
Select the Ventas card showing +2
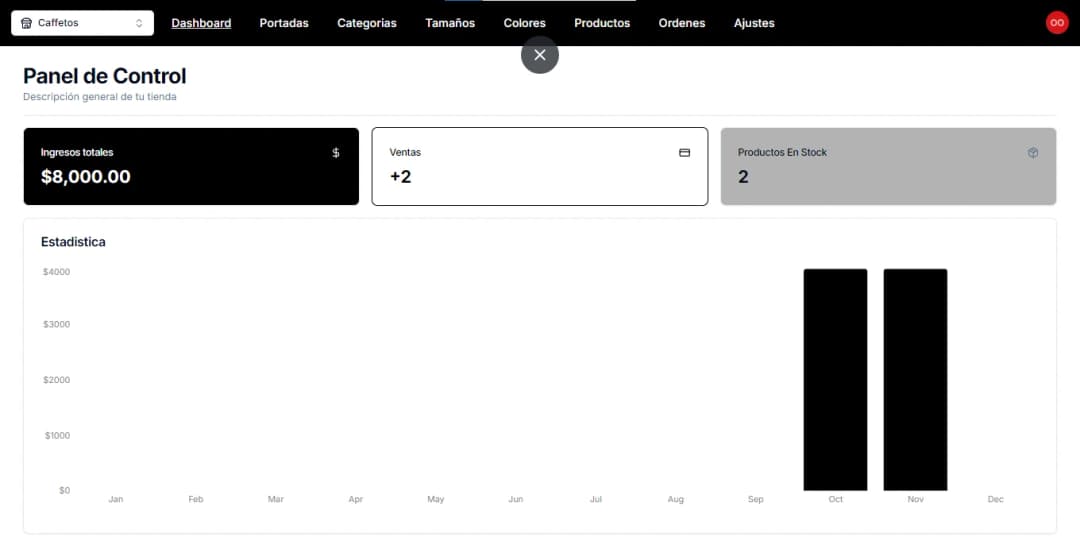[539, 167]
